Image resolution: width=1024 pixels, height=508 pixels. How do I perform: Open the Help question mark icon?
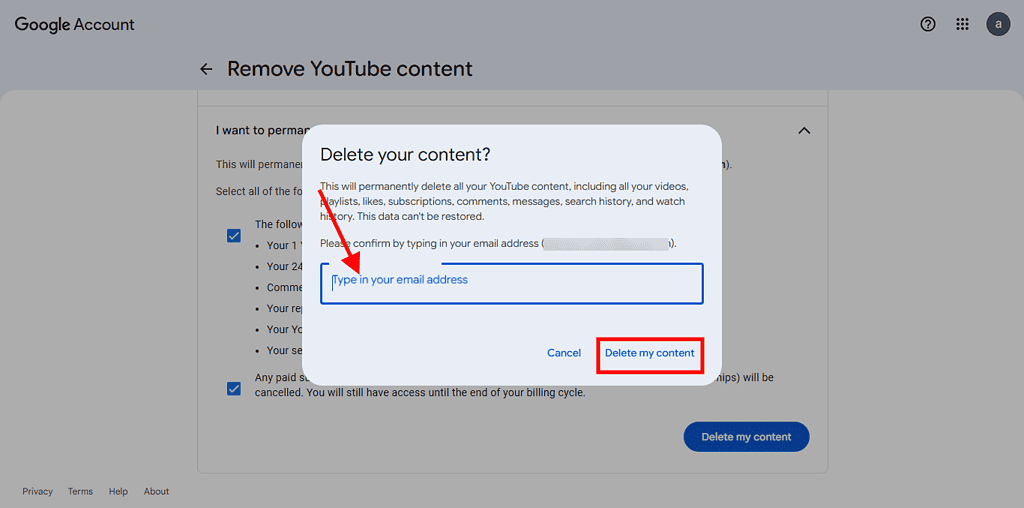click(927, 25)
